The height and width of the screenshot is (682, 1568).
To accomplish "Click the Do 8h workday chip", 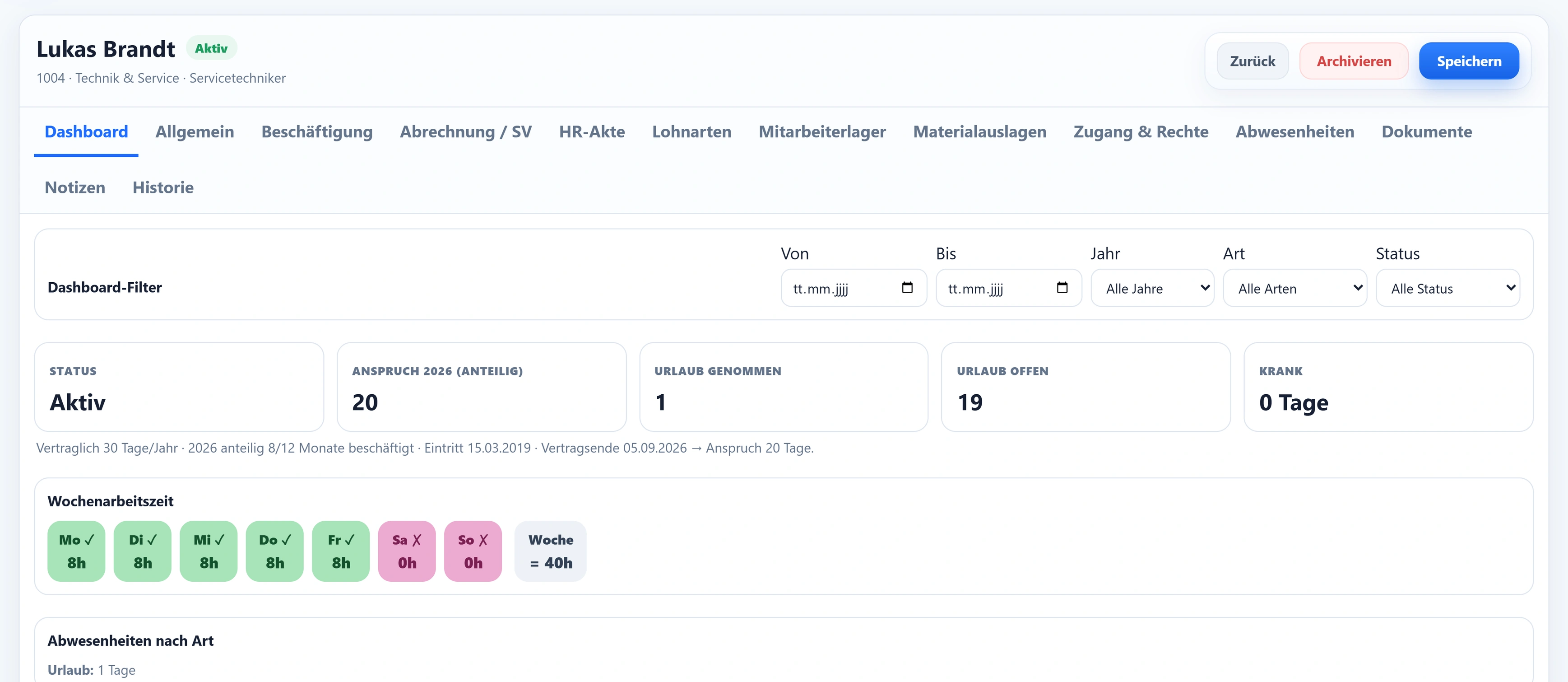I will (274, 551).
